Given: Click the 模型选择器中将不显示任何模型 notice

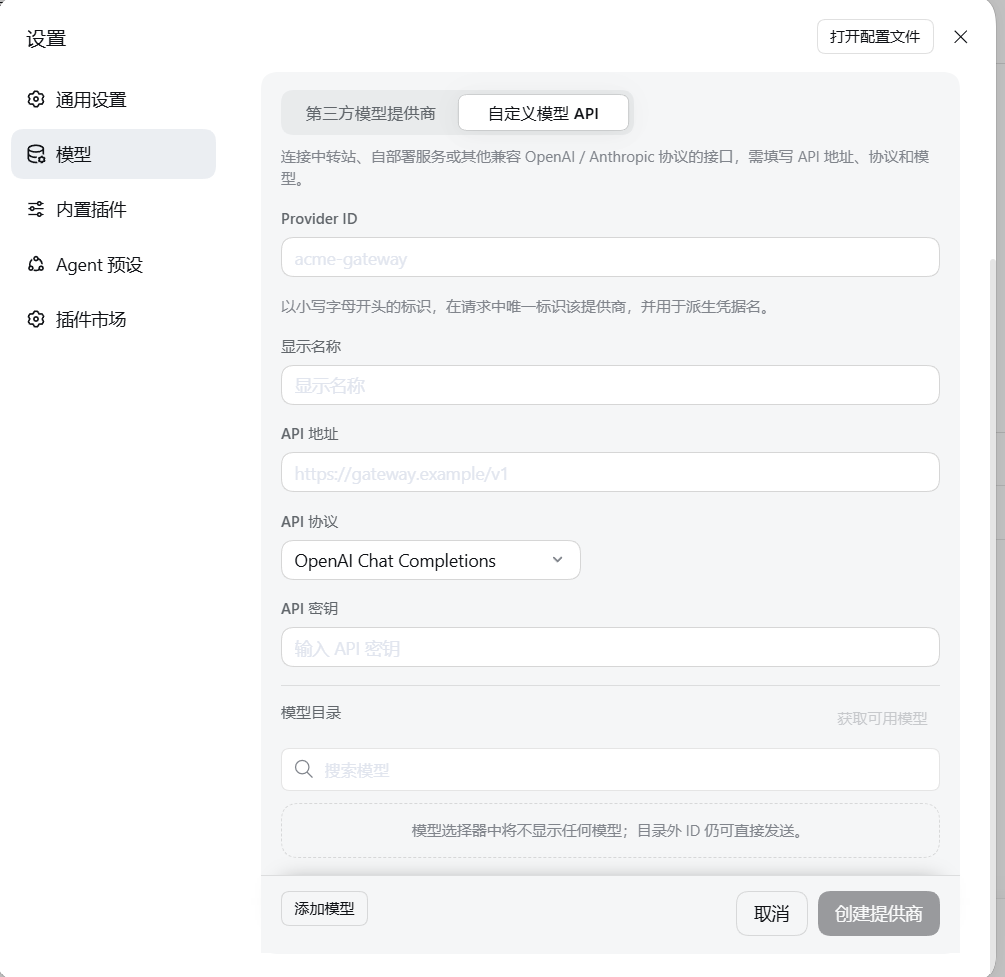Looking at the screenshot, I should [x=608, y=831].
